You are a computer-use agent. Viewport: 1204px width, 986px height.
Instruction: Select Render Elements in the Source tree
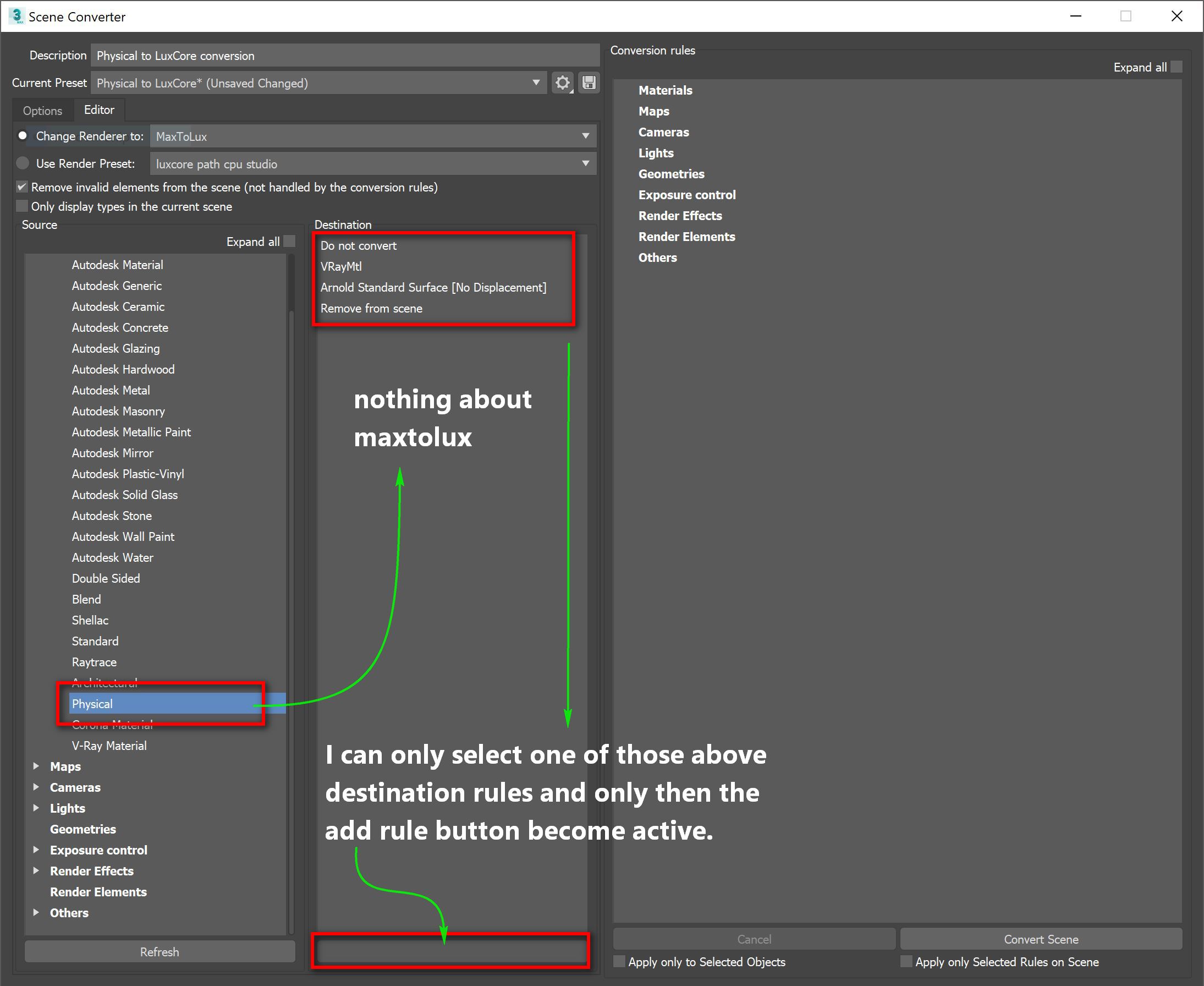click(x=98, y=892)
